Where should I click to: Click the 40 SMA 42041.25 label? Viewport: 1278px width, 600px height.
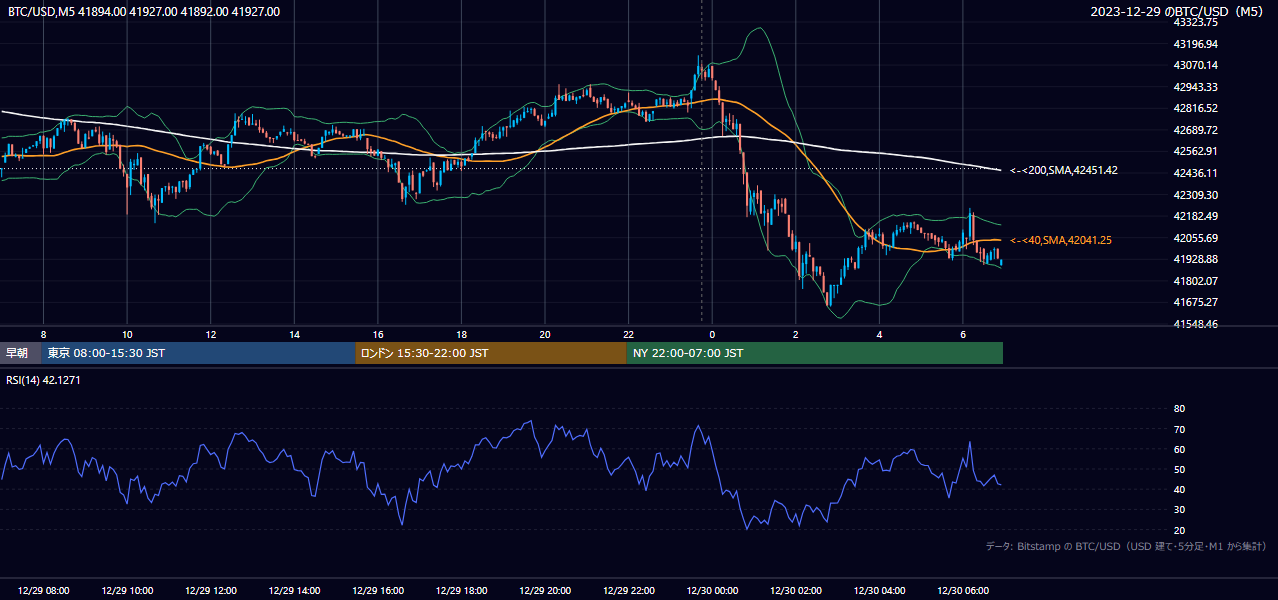pos(1060,240)
